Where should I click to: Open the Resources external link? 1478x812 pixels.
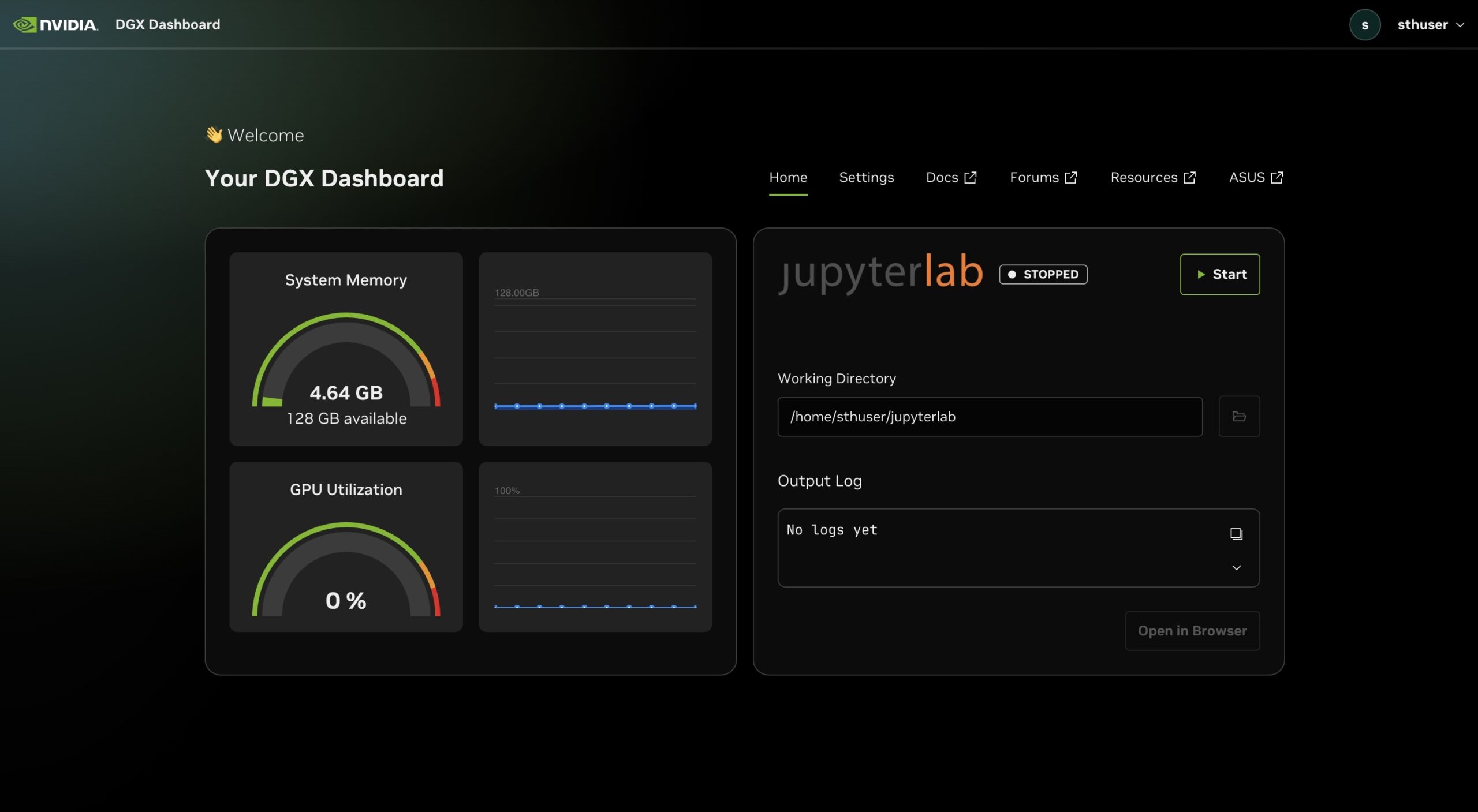tap(1152, 177)
